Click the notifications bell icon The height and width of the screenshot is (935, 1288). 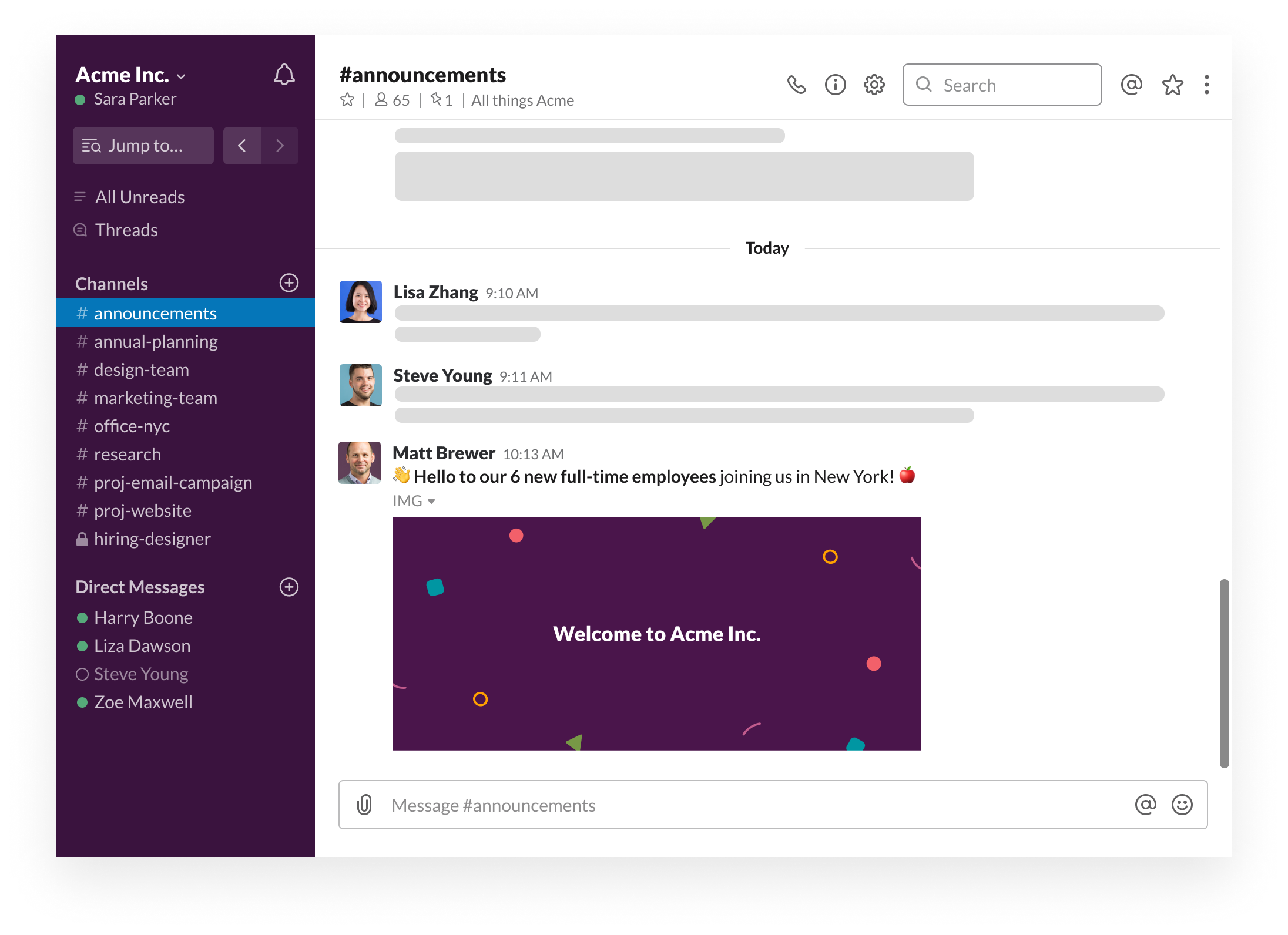coord(284,75)
